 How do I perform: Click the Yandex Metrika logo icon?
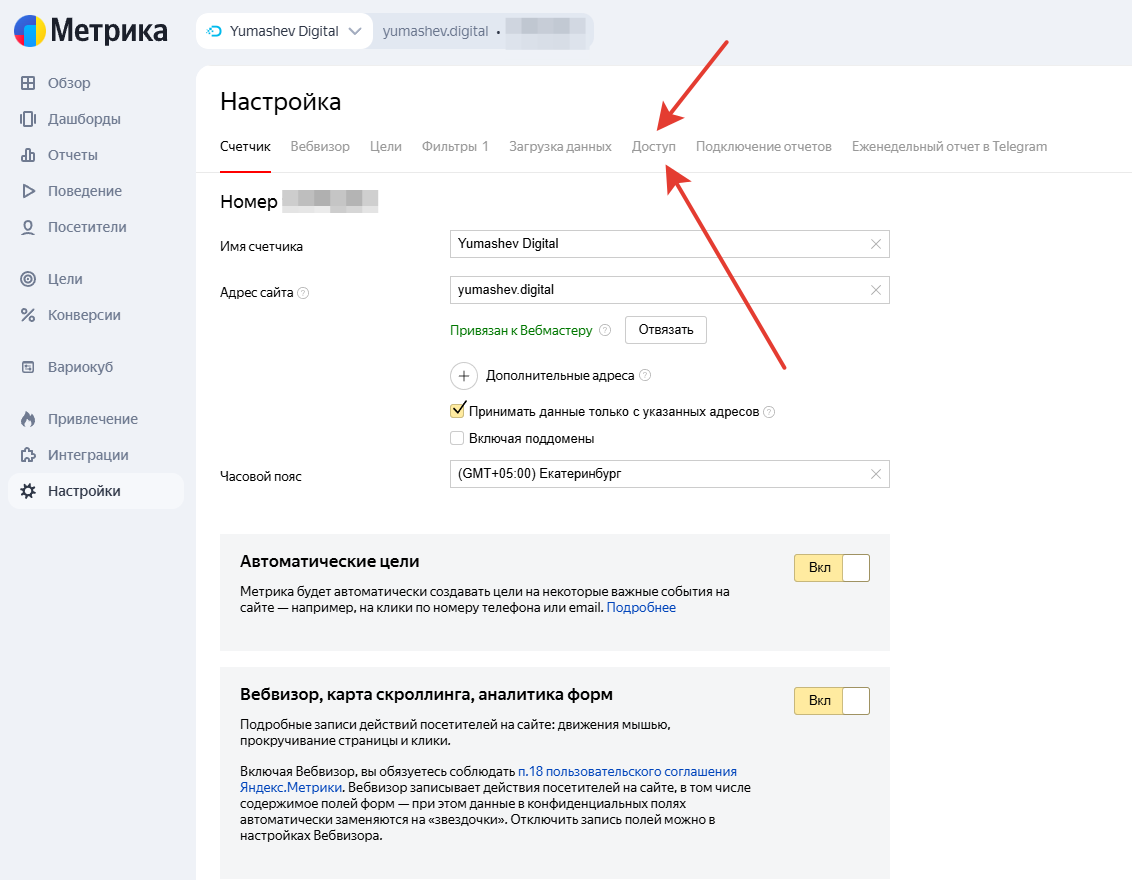click(30, 31)
